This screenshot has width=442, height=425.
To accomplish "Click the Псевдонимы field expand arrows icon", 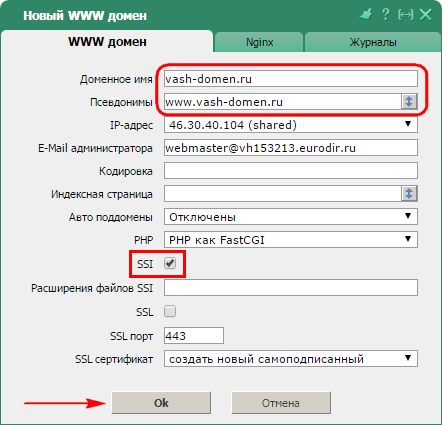I will pyautogui.click(x=409, y=101).
